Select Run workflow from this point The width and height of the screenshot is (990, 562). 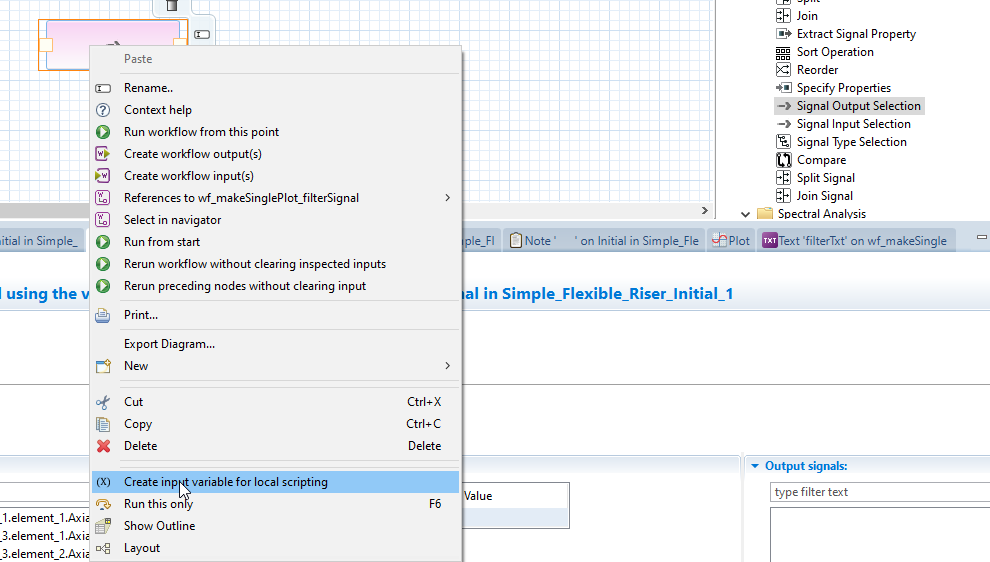tap(201, 132)
